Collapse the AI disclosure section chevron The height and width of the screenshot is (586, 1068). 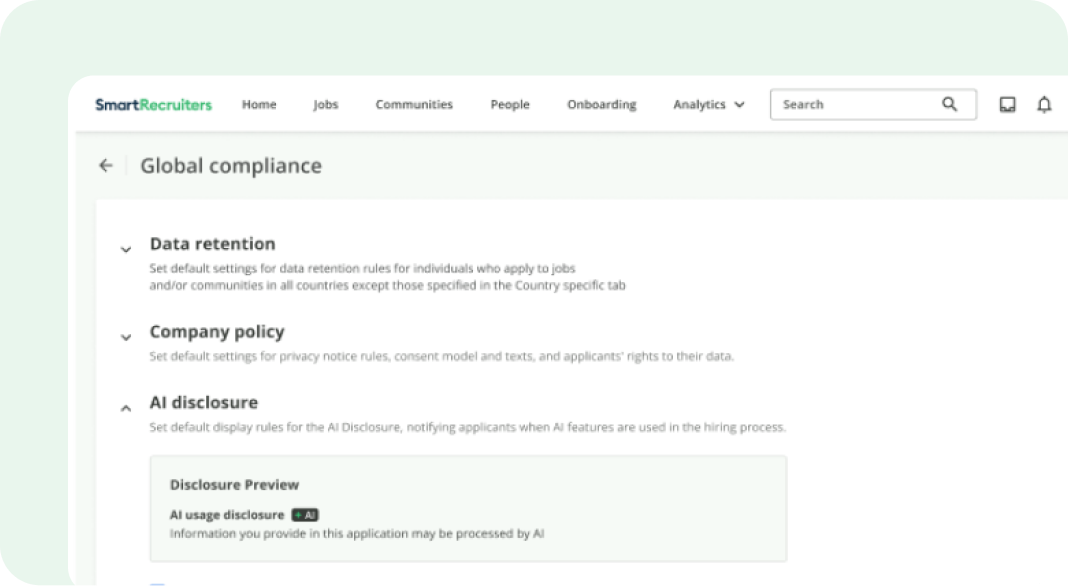(126, 408)
